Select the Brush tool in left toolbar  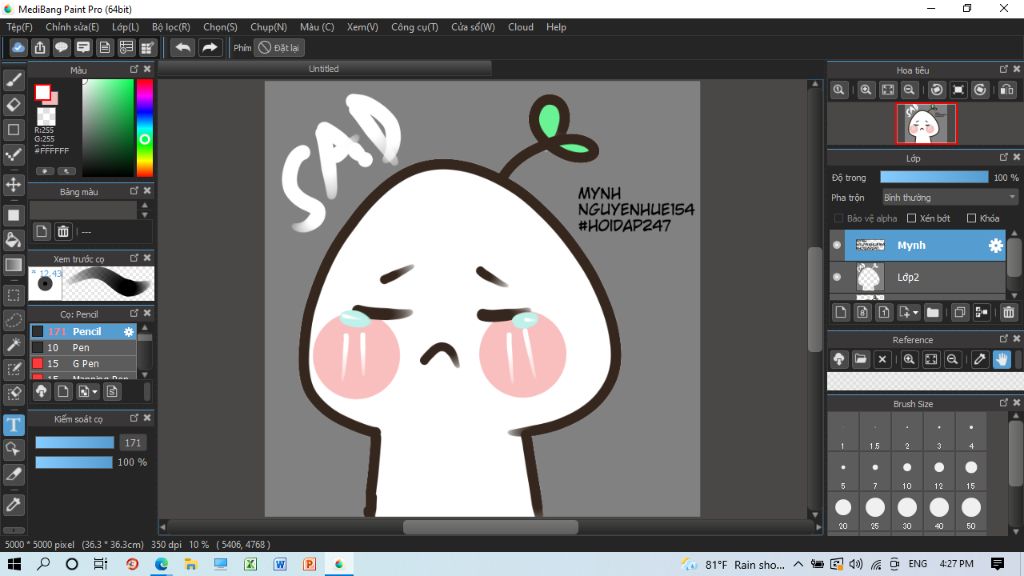point(14,80)
